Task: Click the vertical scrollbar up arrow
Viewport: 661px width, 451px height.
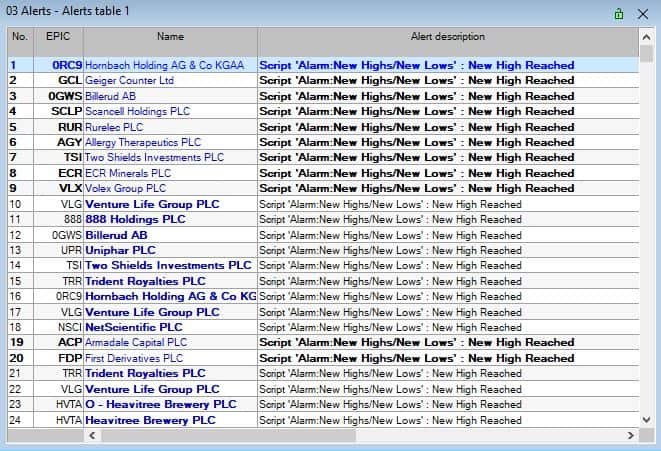Action: 646,37
